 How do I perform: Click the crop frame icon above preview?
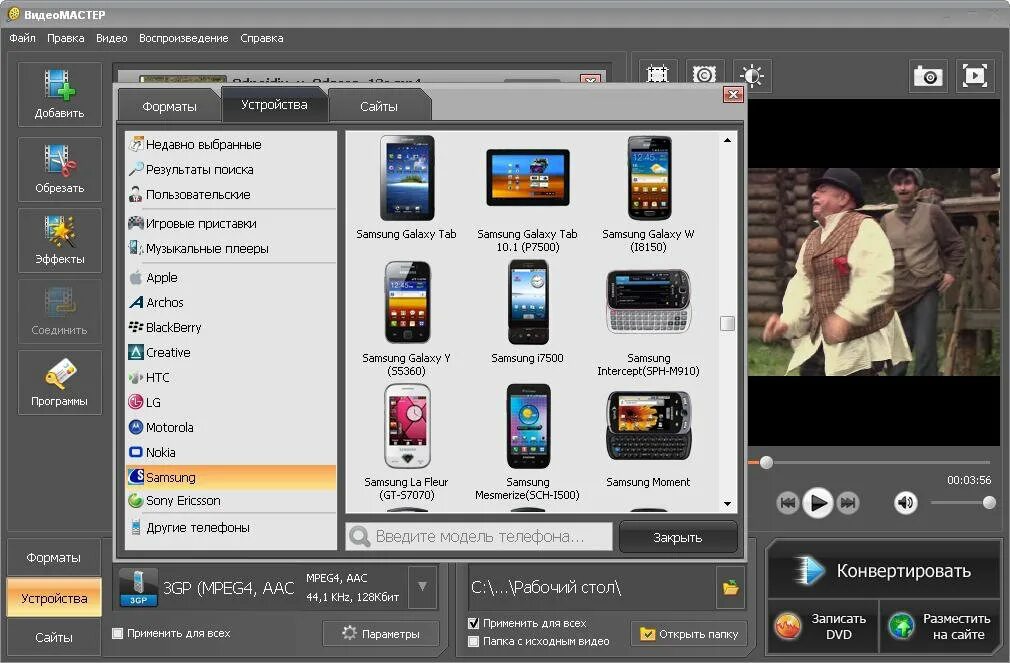click(657, 75)
